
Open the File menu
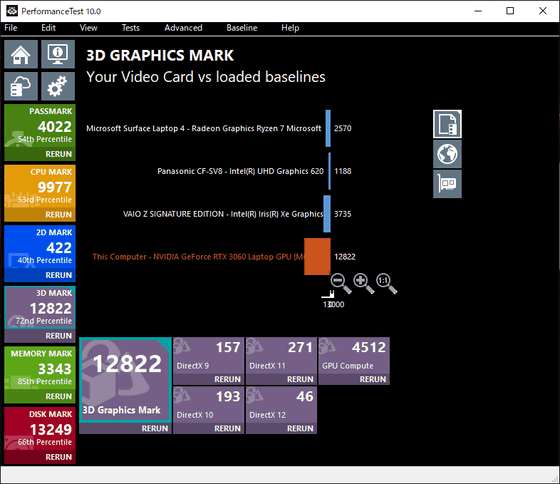[11, 28]
